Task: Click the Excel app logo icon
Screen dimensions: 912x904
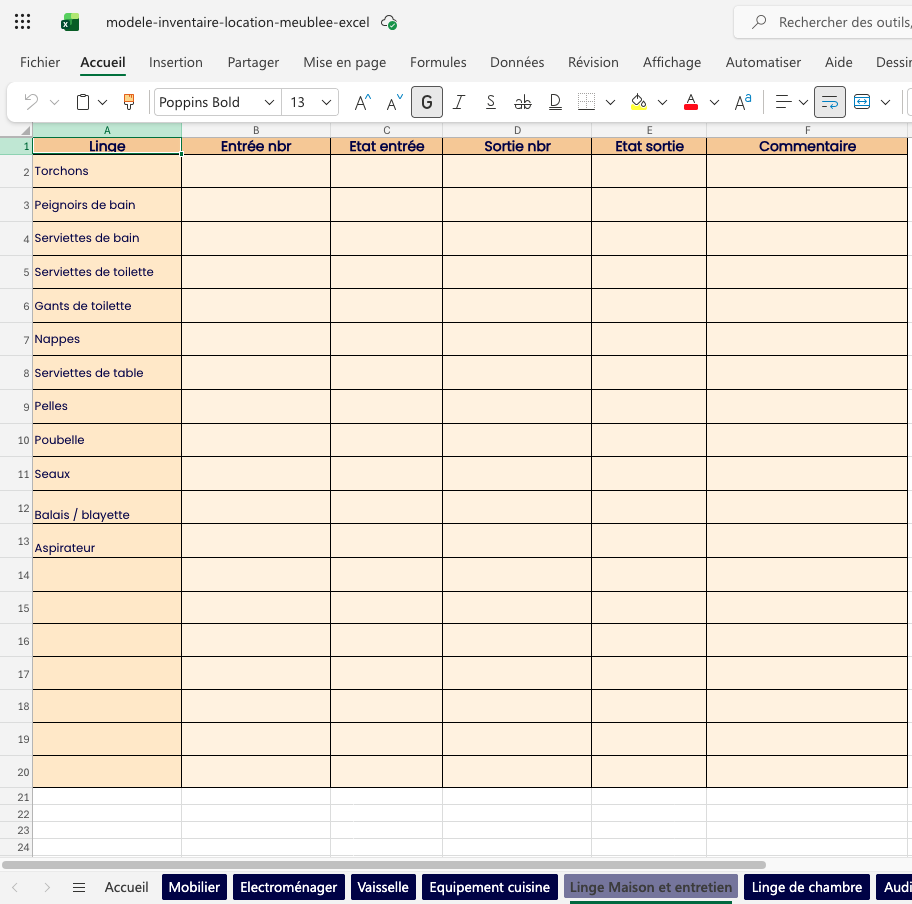Action: [x=70, y=22]
